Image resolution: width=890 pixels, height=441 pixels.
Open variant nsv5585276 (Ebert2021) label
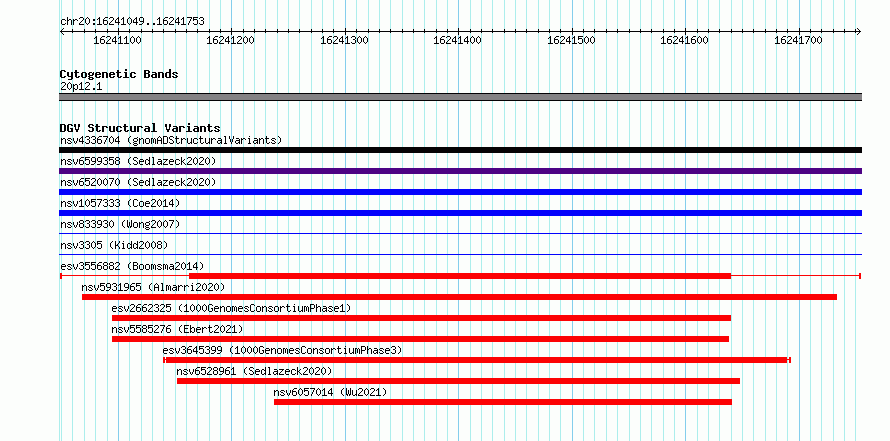point(177,329)
